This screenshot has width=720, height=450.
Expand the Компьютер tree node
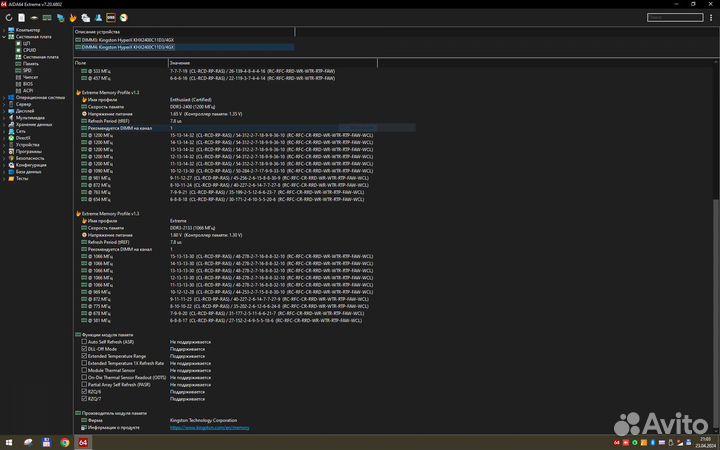(5, 31)
